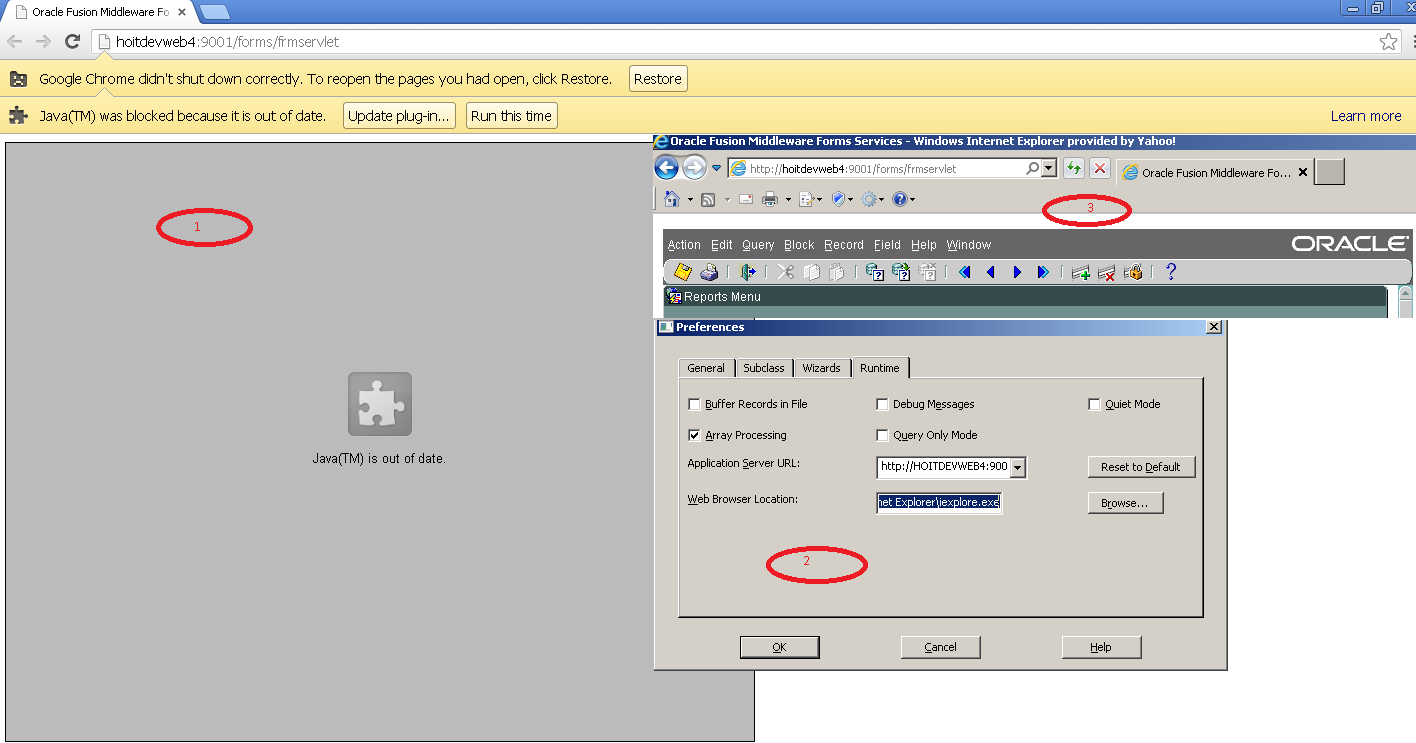Click the Update plug-in button

point(399,116)
